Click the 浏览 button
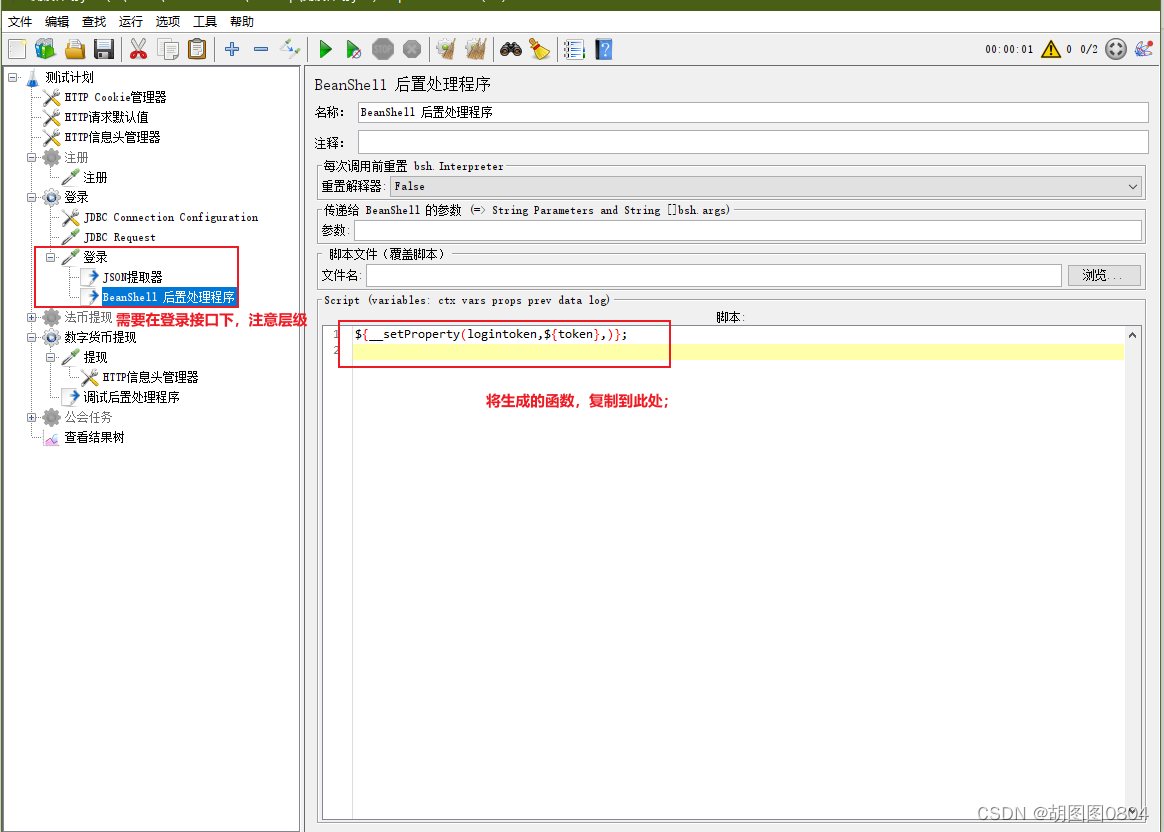 point(1104,274)
